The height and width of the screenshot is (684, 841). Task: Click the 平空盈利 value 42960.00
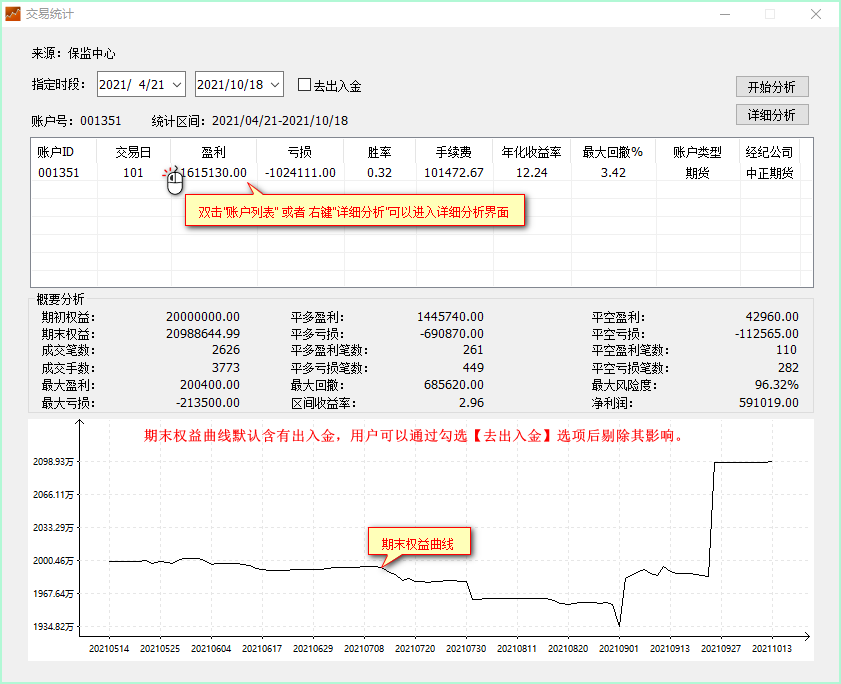[x=772, y=317]
